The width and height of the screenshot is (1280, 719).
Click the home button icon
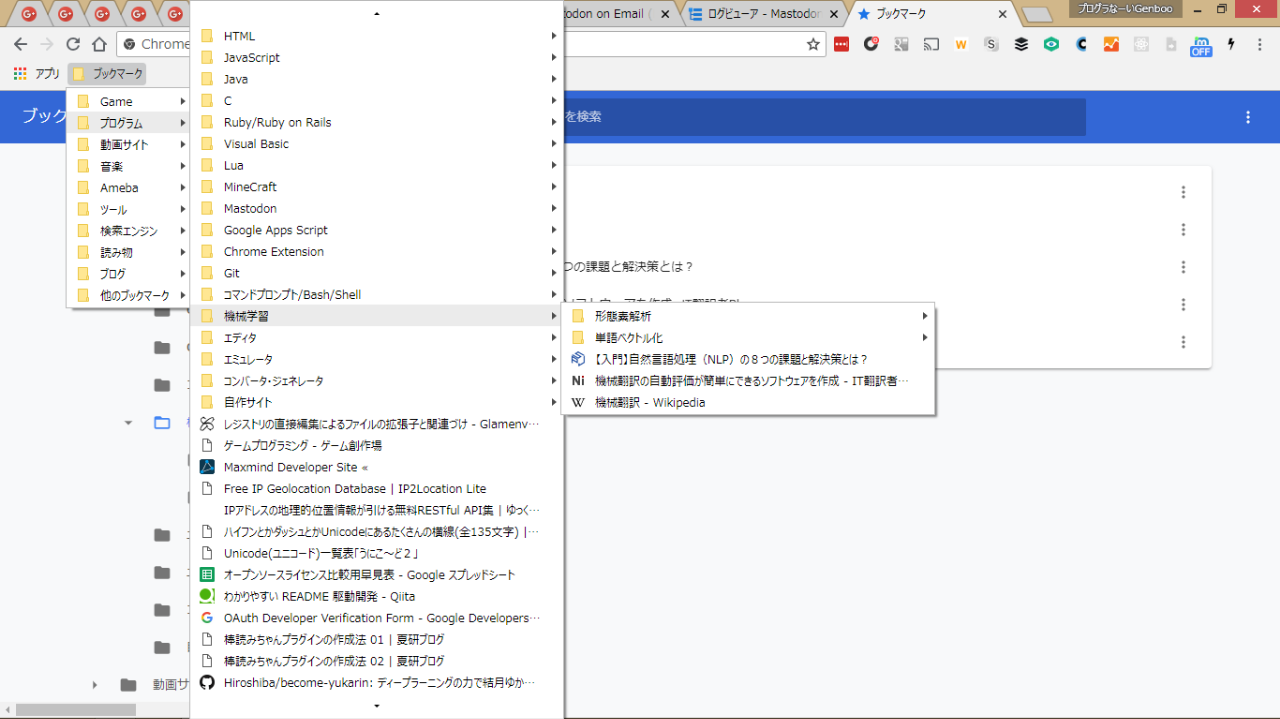(x=99, y=44)
